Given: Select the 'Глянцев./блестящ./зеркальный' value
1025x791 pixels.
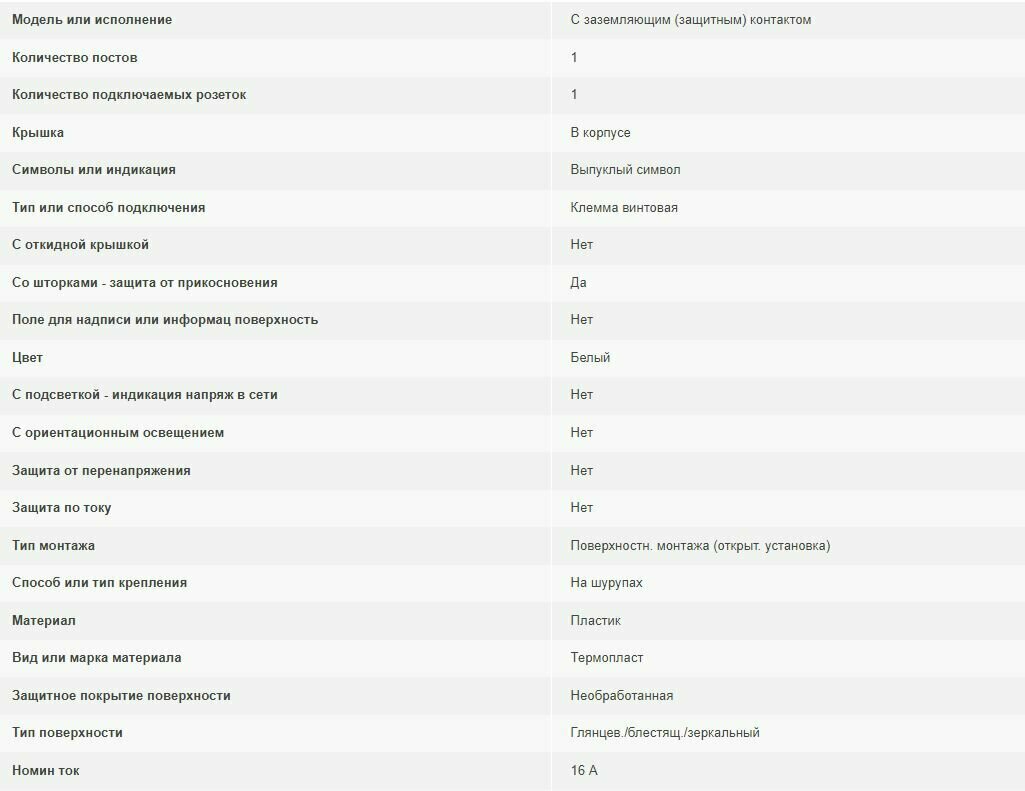Looking at the screenshot, I should point(665,733).
